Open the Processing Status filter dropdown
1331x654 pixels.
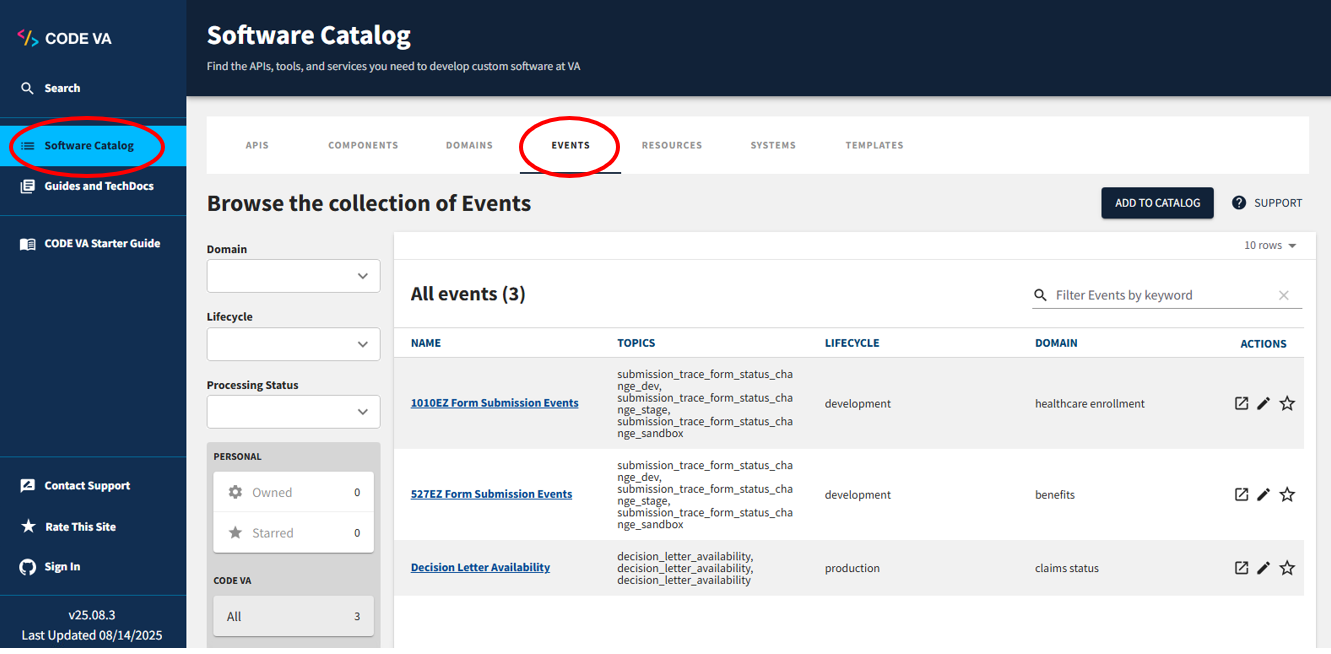293,412
